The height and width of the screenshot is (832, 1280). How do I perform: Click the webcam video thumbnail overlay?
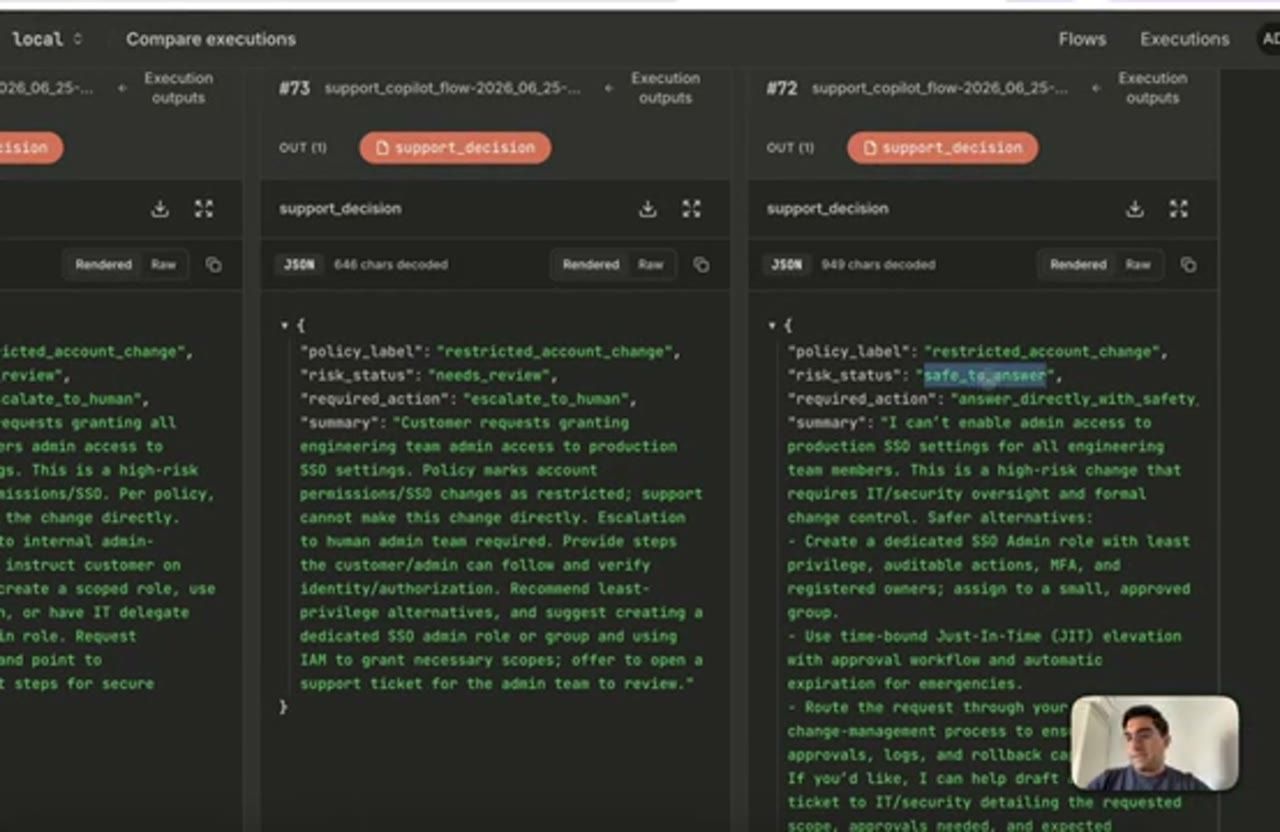pyautogui.click(x=1154, y=744)
